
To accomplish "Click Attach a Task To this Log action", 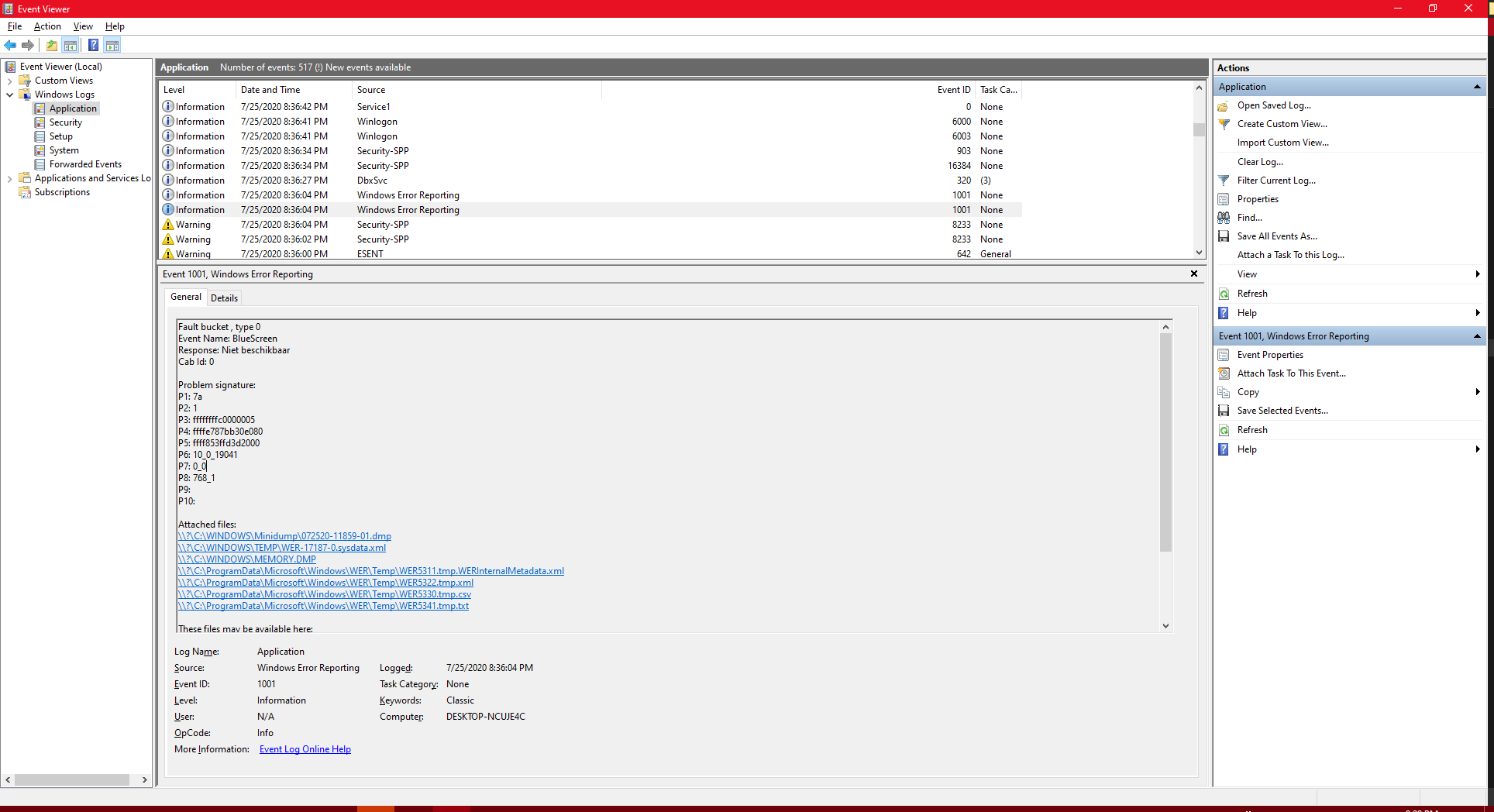I will pyautogui.click(x=1290, y=255).
